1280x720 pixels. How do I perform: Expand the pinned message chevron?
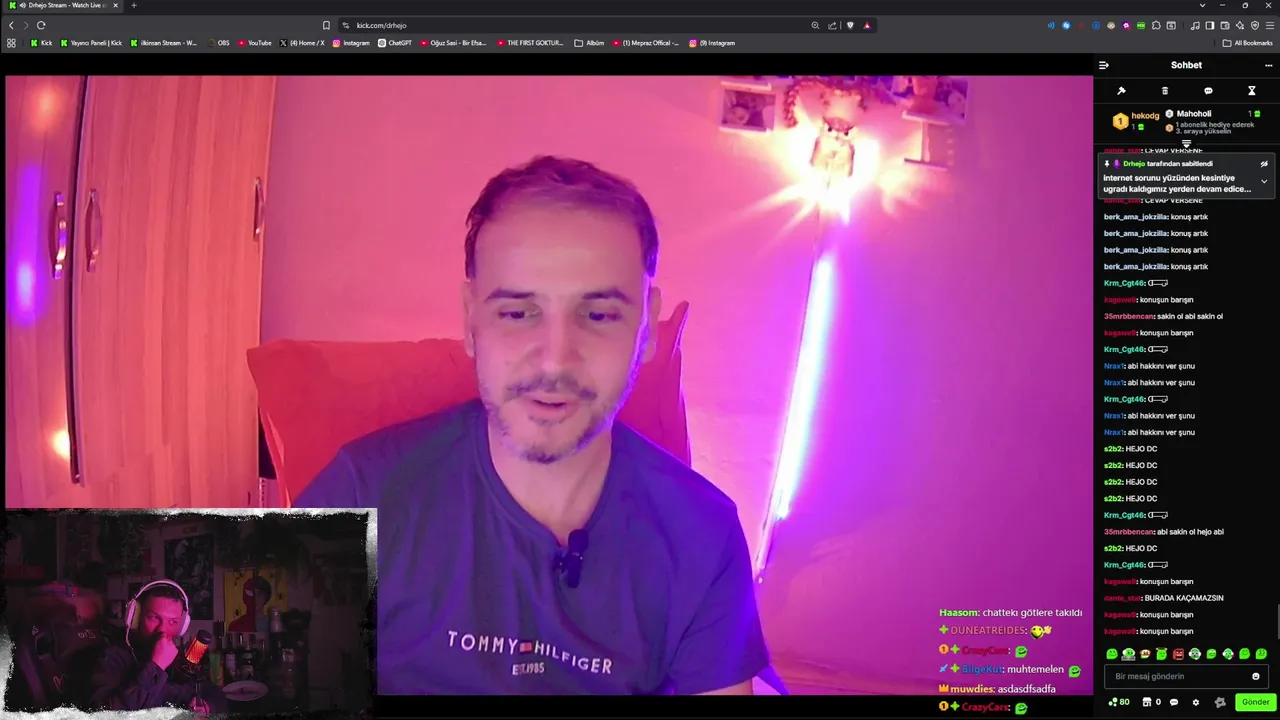tap(1264, 182)
